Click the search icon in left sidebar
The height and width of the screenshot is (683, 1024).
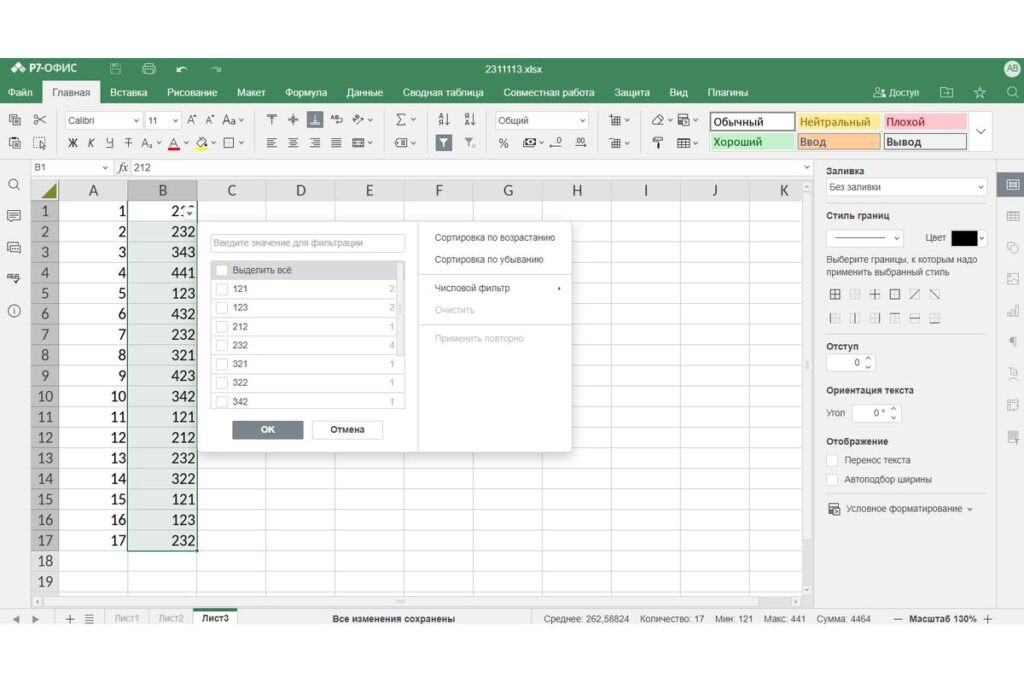point(14,185)
